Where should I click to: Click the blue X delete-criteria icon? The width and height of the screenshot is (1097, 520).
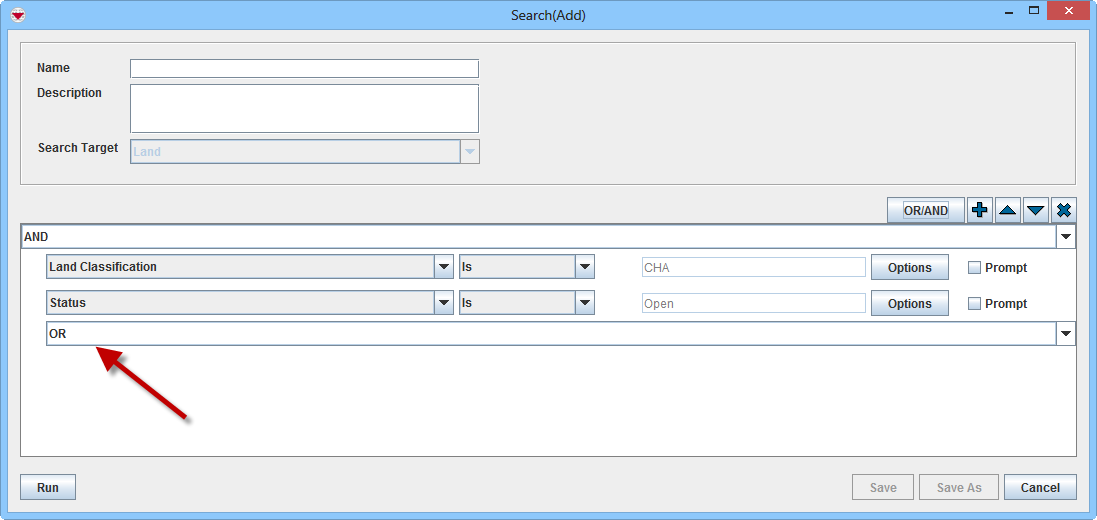[x=1064, y=210]
